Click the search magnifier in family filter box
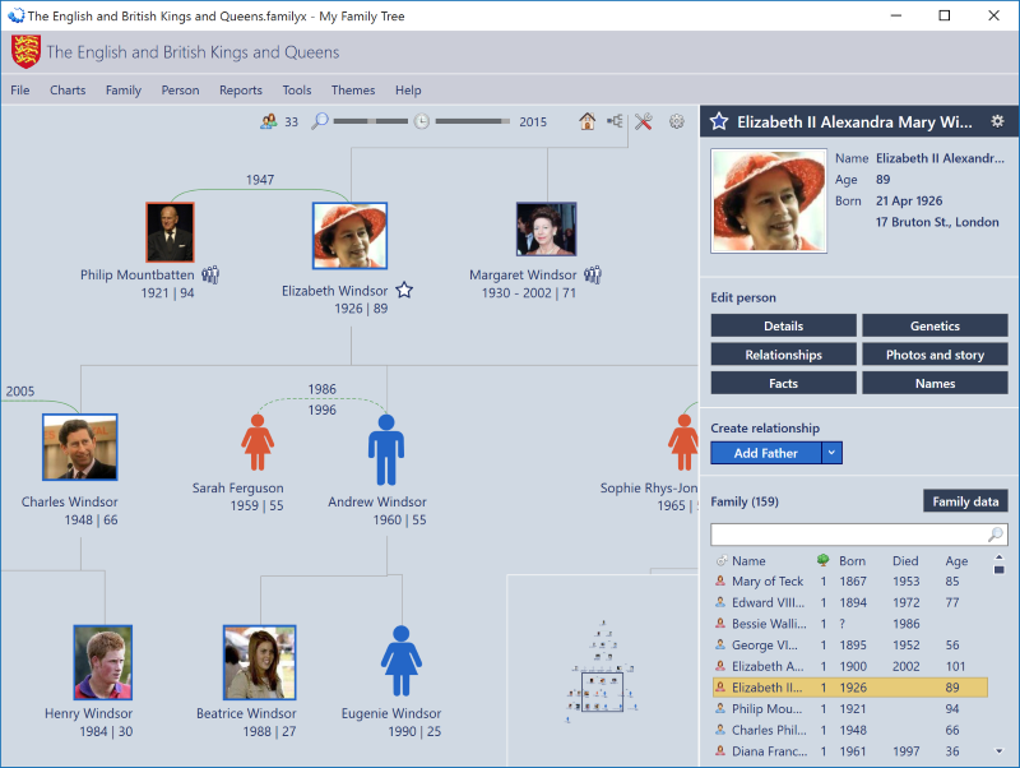Screen dimensions: 1020x768 coord(995,535)
